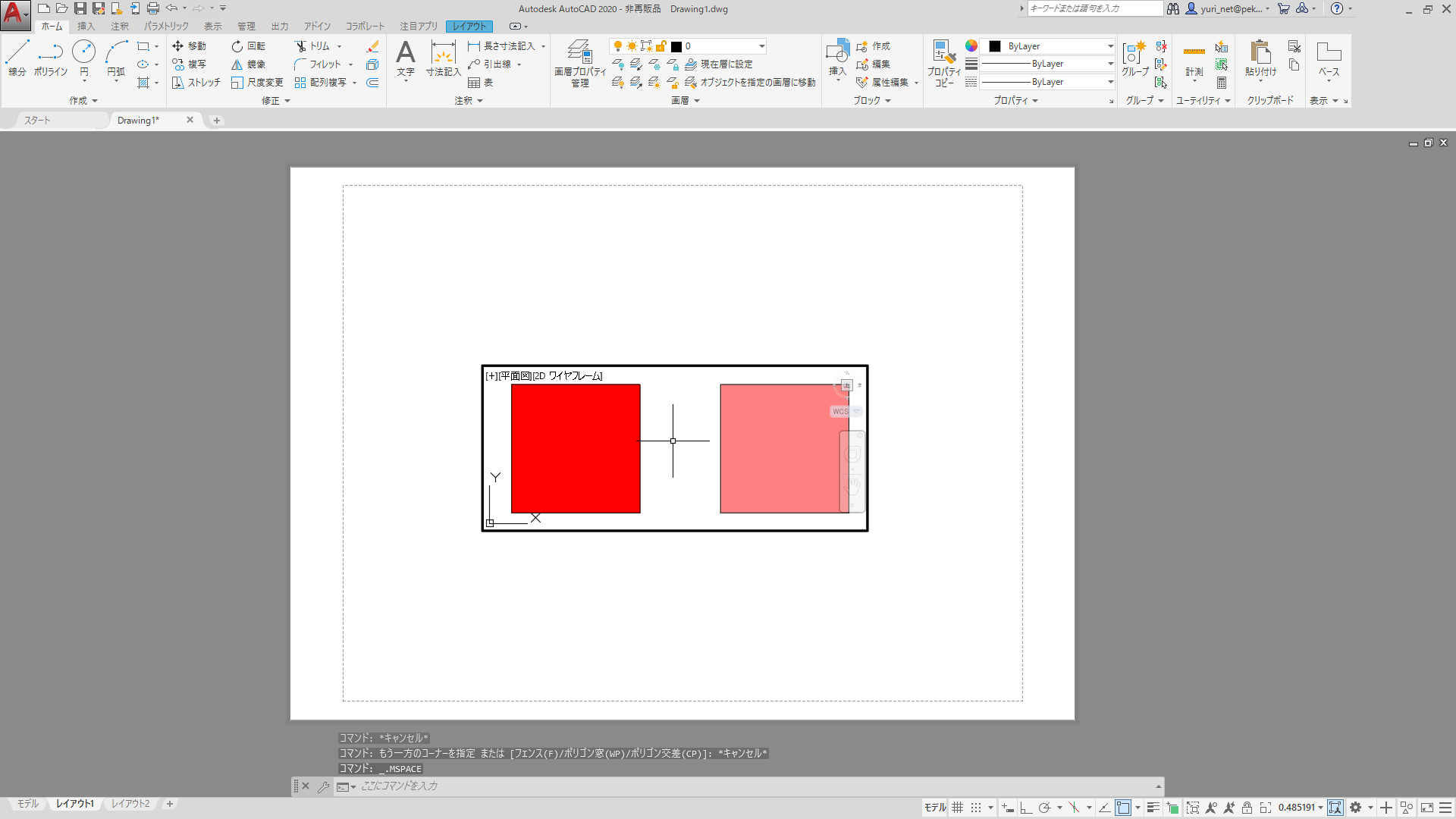Open the ByLayer color dropdown

(1110, 46)
